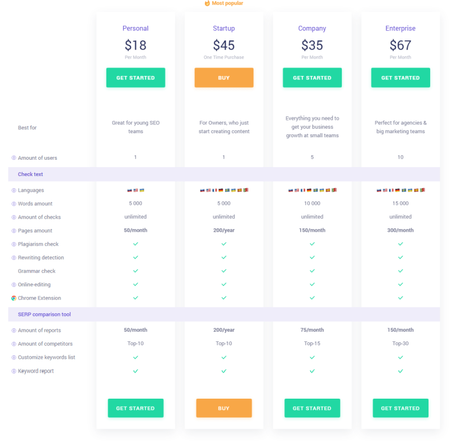
Task: Click the language flags in the Enterprise column
Action: click(x=401, y=190)
